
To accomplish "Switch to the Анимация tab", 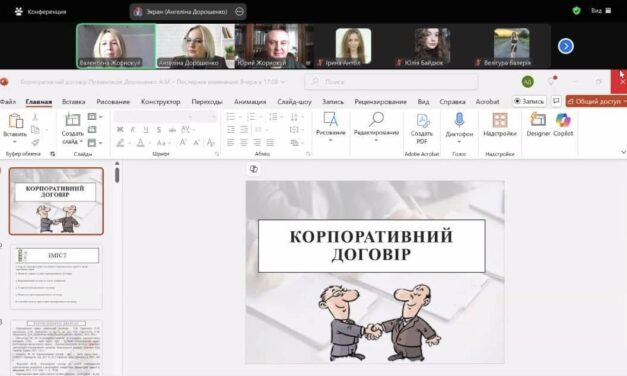I will tap(250, 102).
